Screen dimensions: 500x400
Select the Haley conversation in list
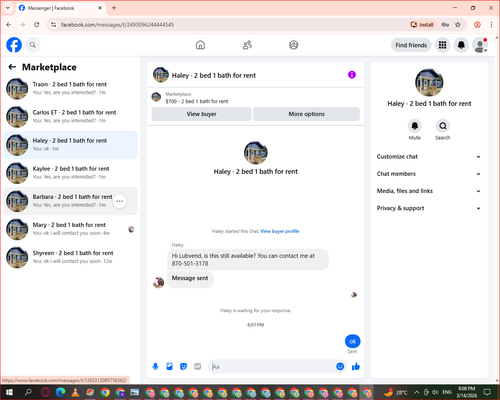coord(70,145)
